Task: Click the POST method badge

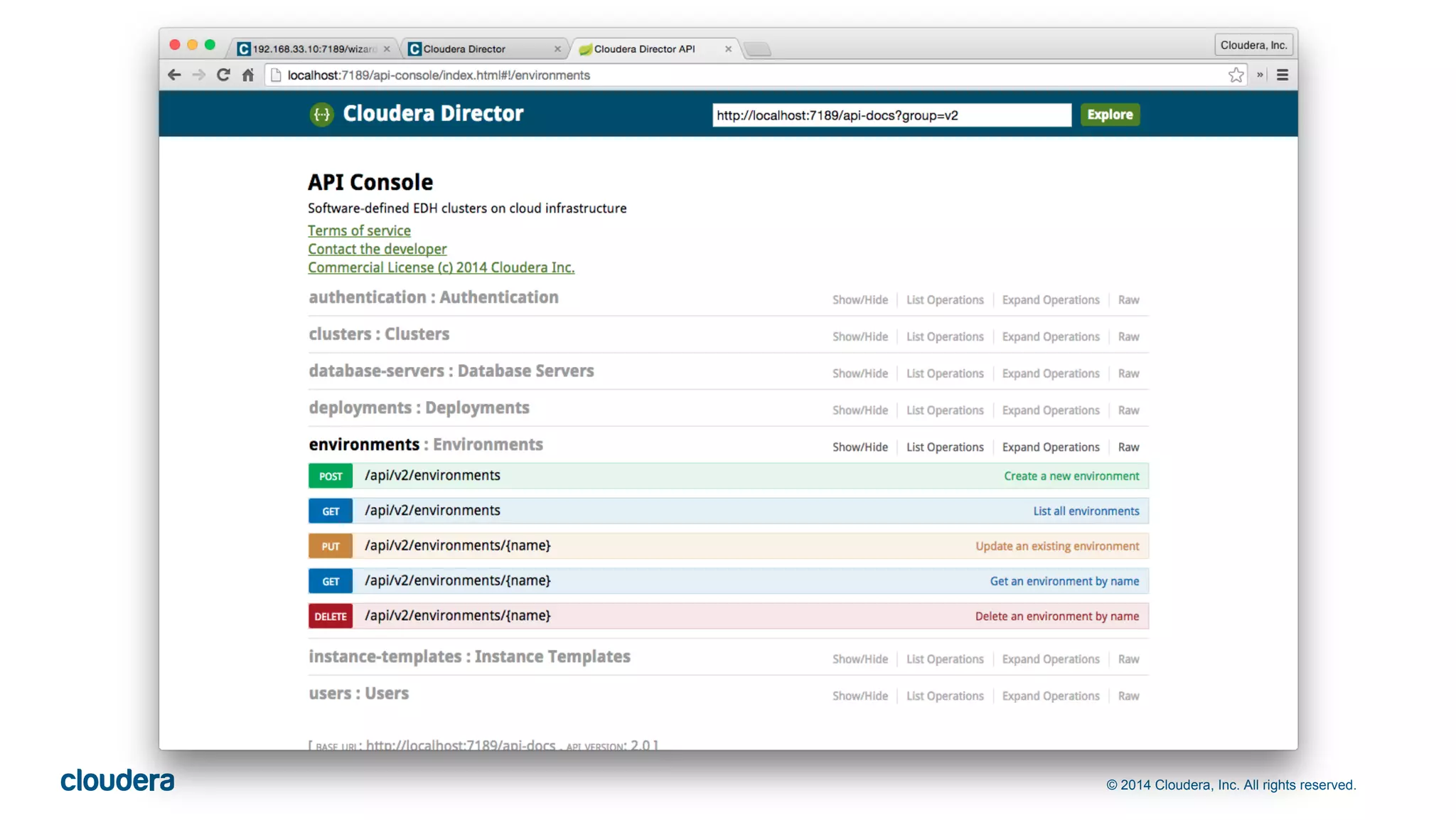Action: tap(331, 476)
